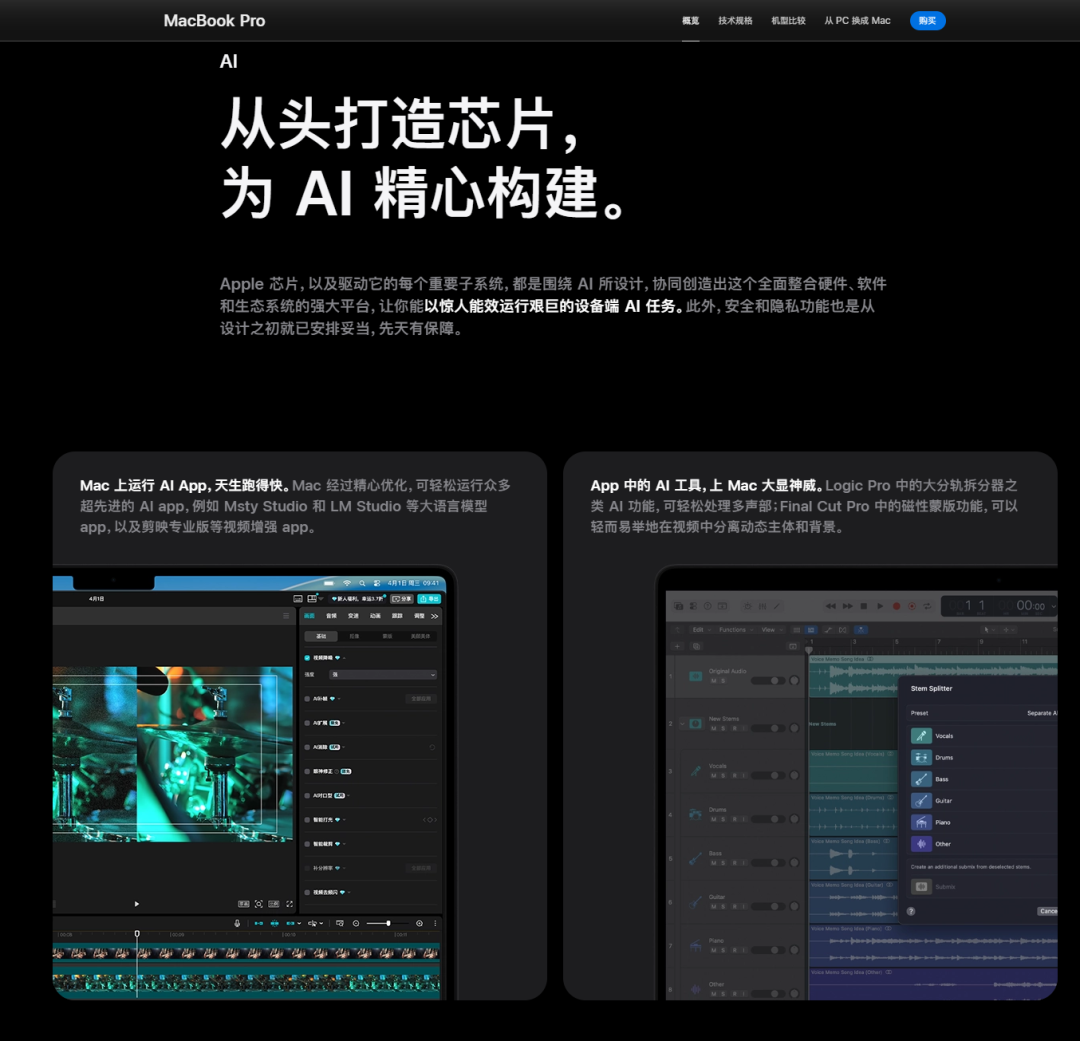1080x1041 pixels.
Task: Select the Guitar stem icon in Stem Splitter
Action: (921, 801)
